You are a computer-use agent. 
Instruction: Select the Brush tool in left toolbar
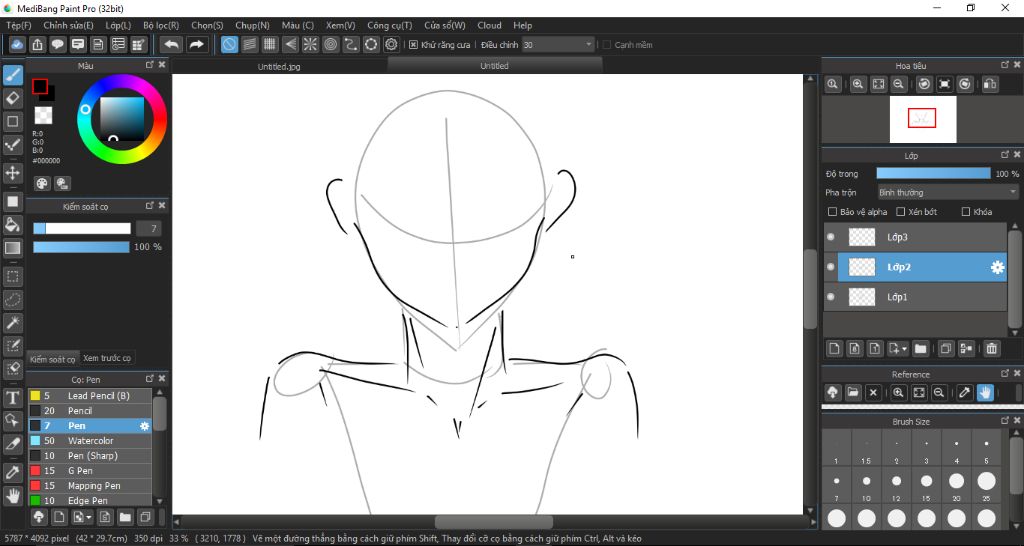[x=12, y=76]
